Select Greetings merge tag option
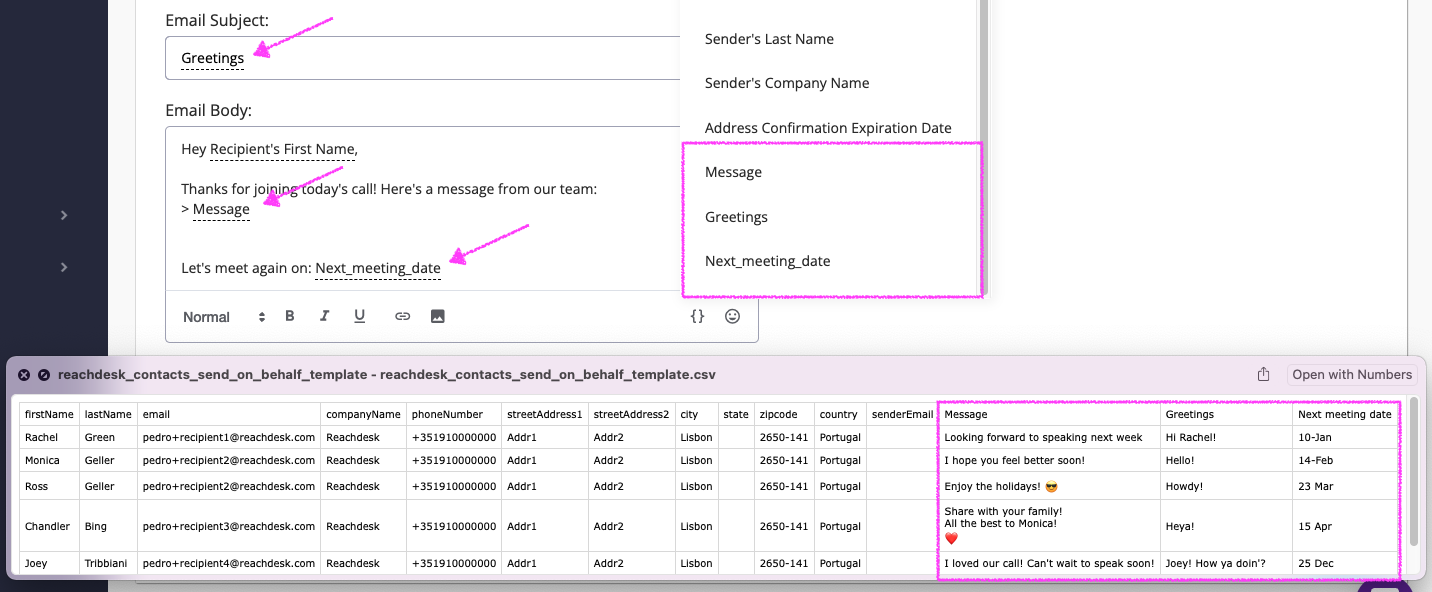This screenshot has width=1432, height=592. pos(736,217)
